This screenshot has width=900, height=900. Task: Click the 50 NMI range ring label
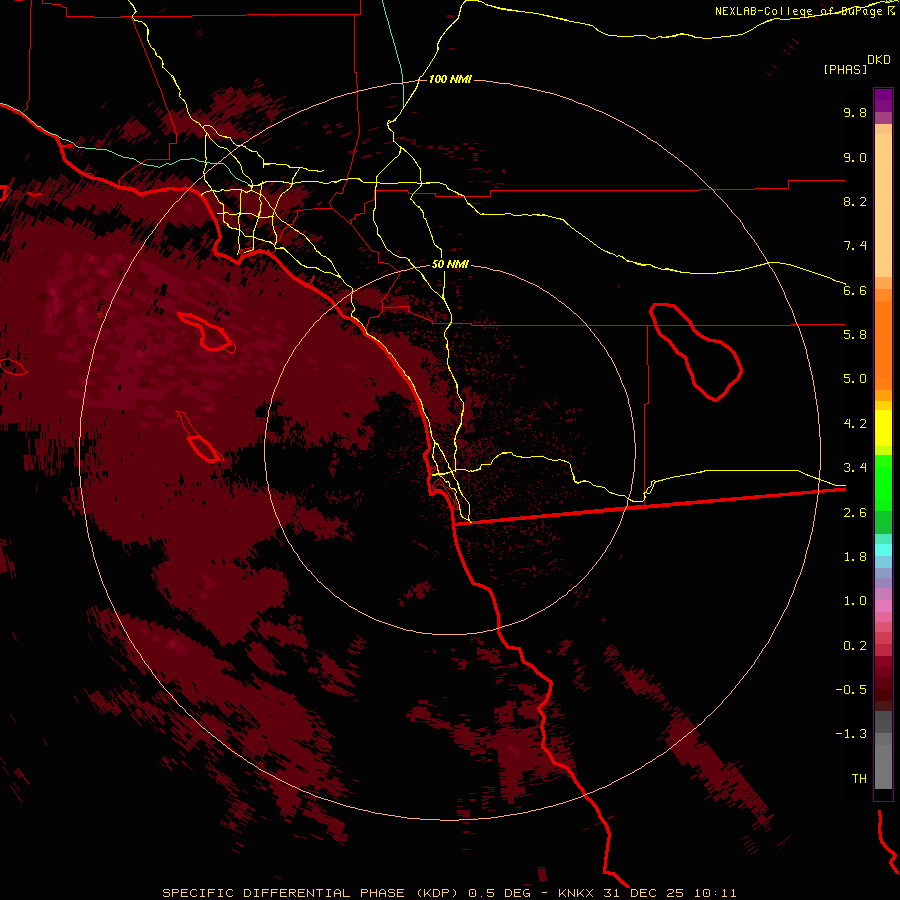(x=450, y=265)
